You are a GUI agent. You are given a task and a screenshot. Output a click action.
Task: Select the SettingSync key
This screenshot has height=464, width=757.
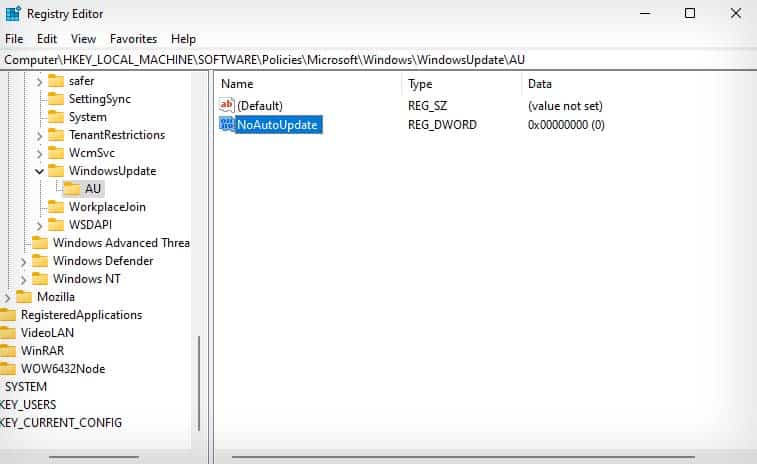pos(100,98)
